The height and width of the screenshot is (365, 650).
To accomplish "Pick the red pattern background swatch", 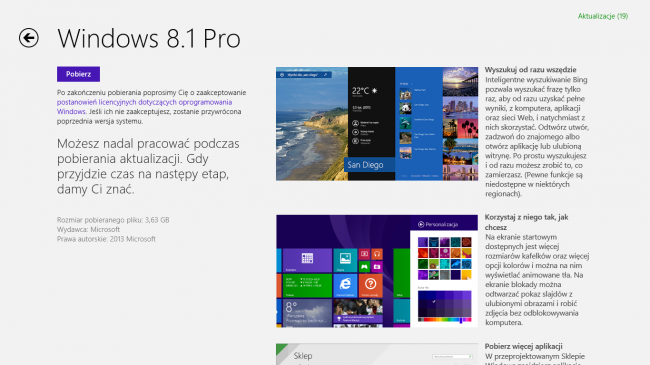I will coord(423,253).
